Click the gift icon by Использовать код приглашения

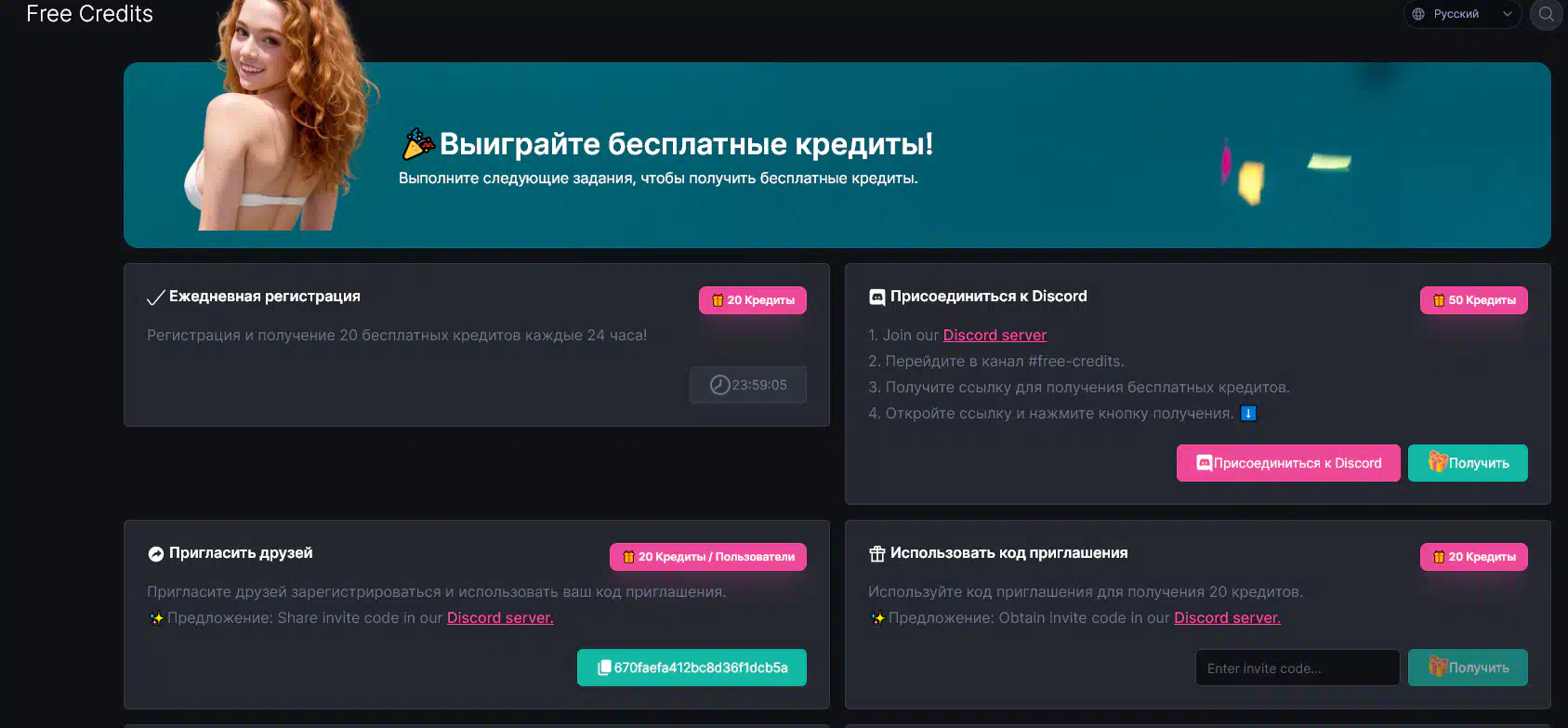pyautogui.click(x=876, y=554)
